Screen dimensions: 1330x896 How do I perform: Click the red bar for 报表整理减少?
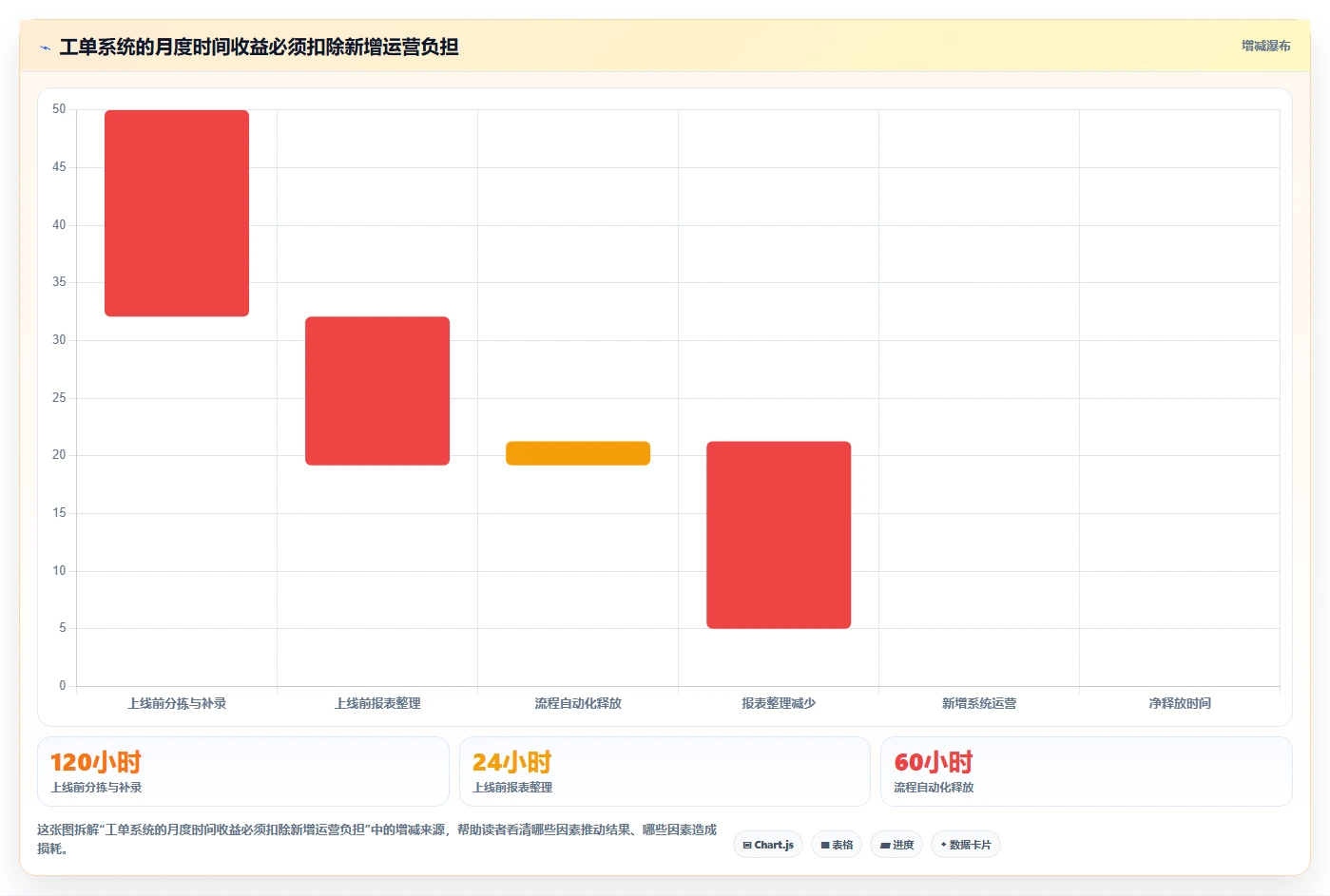[x=779, y=535]
